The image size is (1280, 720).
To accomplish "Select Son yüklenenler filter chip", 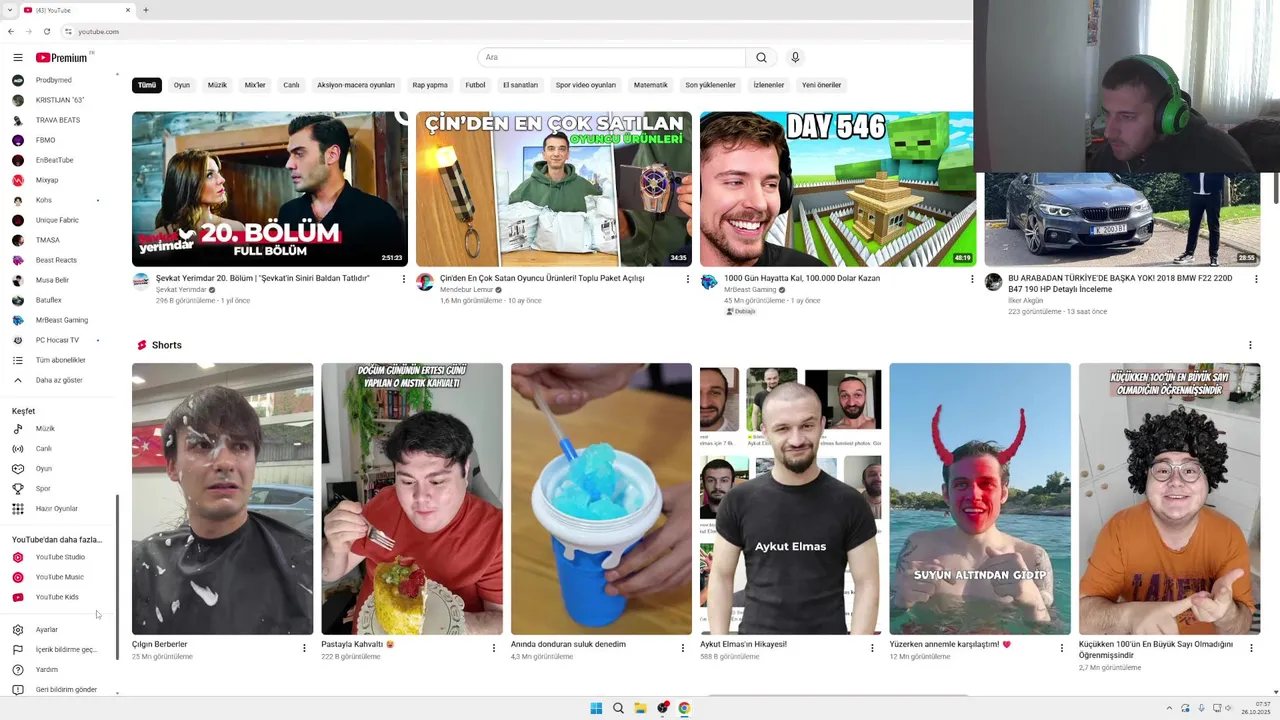I will click(x=710, y=85).
